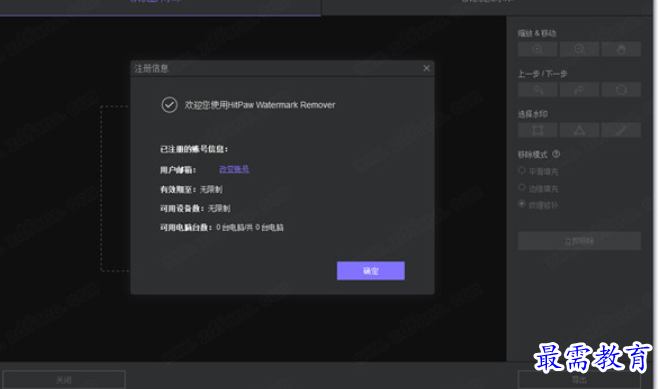This screenshot has height=389, width=658.
Task: Click the 关闭 button at bottom
Action: 64,380
